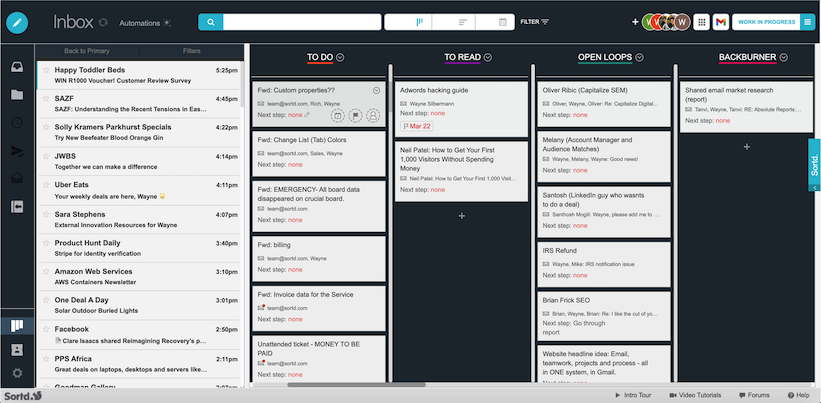This screenshot has width=821, height=403.
Task: Start the Intro Tour
Action: 633,395
